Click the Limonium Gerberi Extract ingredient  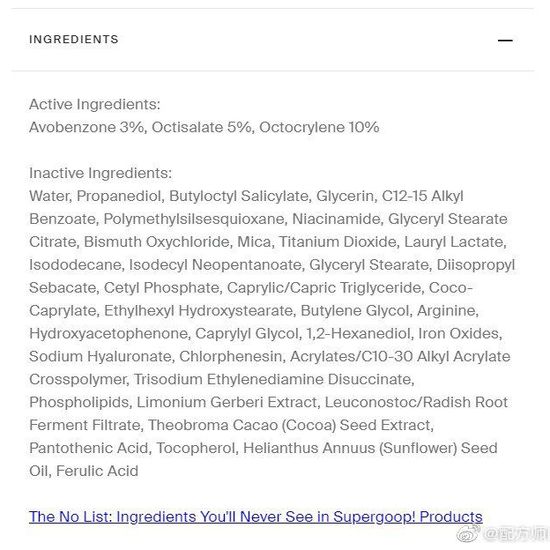tap(227, 402)
